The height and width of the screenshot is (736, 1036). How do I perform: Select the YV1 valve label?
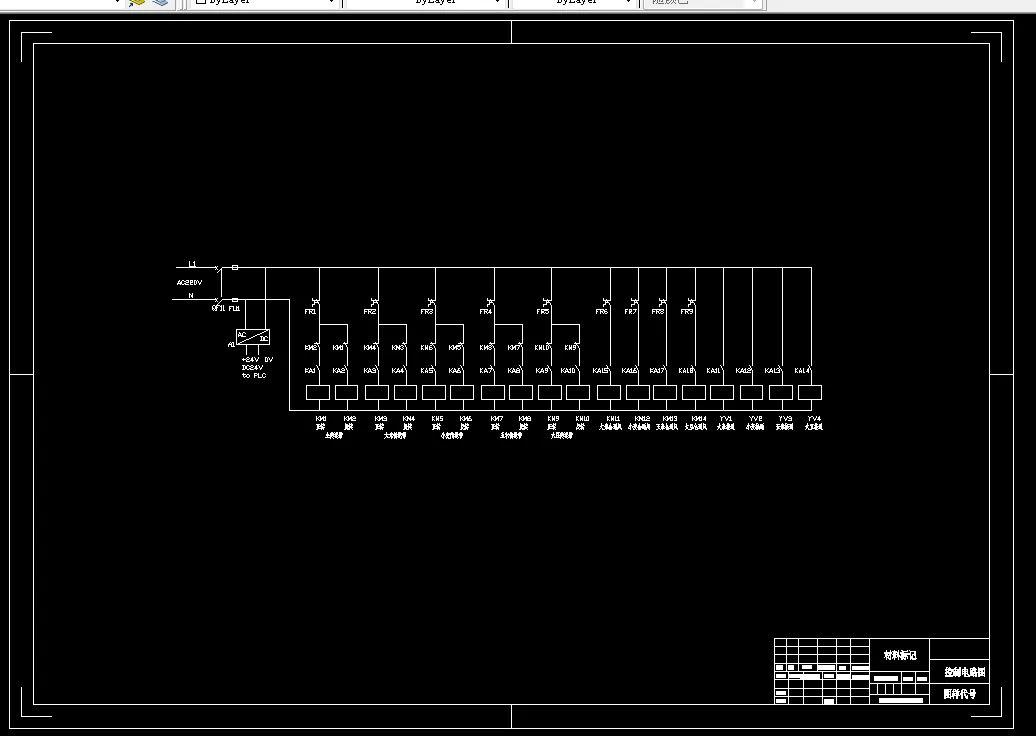[726, 419]
